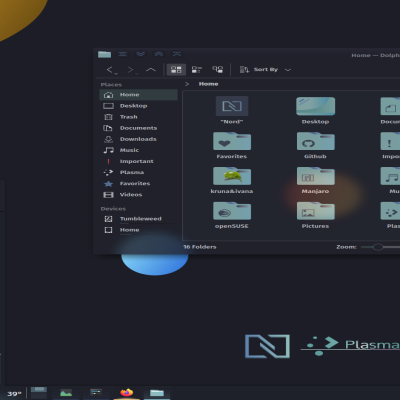Open the Sort By dropdown
400x400 pixels.
(265, 69)
